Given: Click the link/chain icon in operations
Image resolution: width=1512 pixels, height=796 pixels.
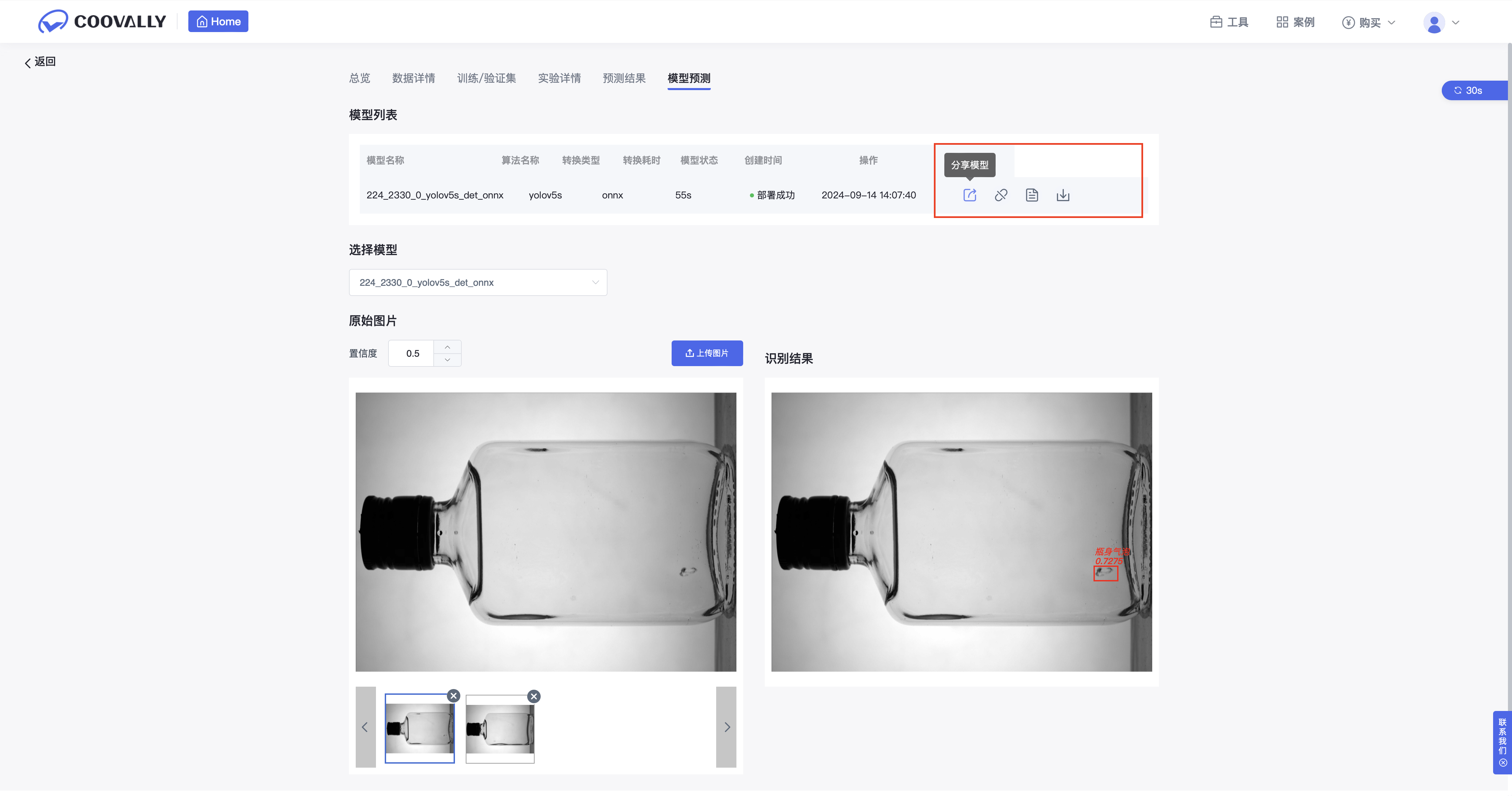Looking at the screenshot, I should (1001, 195).
